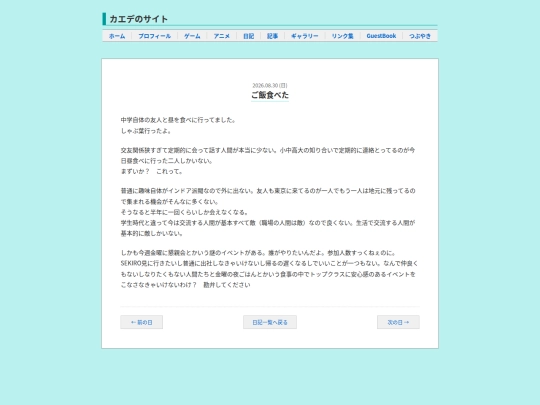
Task: Open the ホーム menu item
Action: [x=117, y=36]
